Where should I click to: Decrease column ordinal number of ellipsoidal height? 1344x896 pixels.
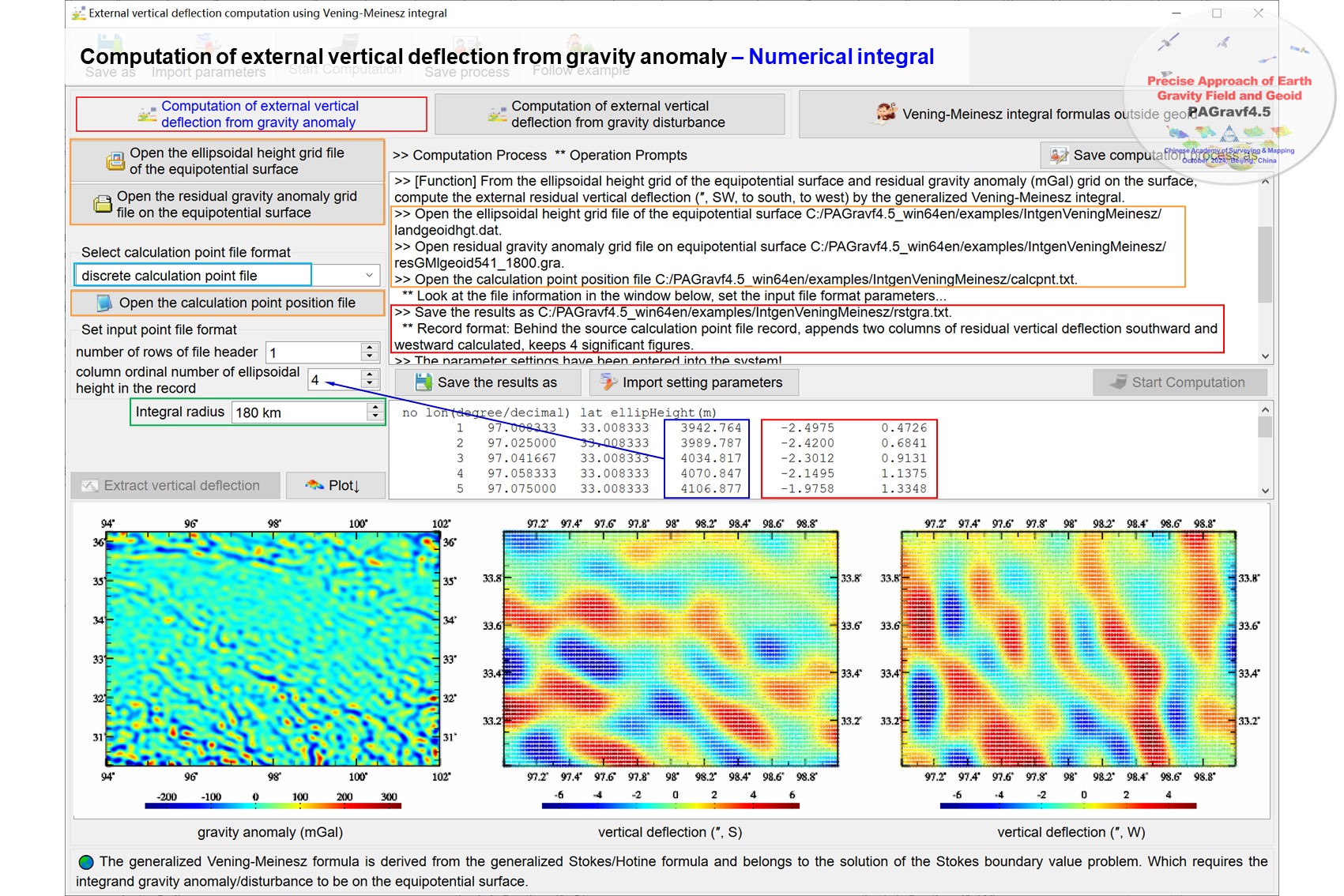point(369,384)
